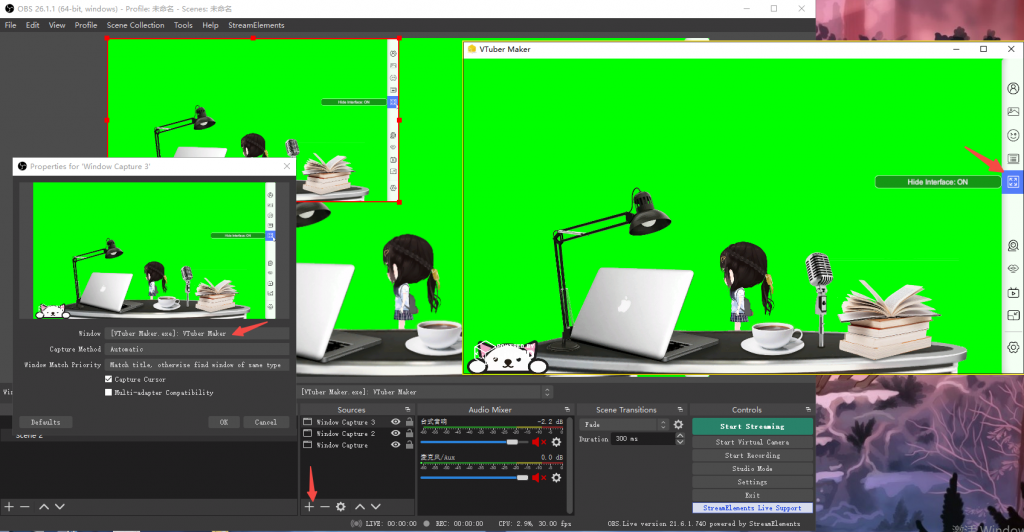Open window selector dropdown below OBS preview
This screenshot has width=1024, height=532.
point(425,392)
